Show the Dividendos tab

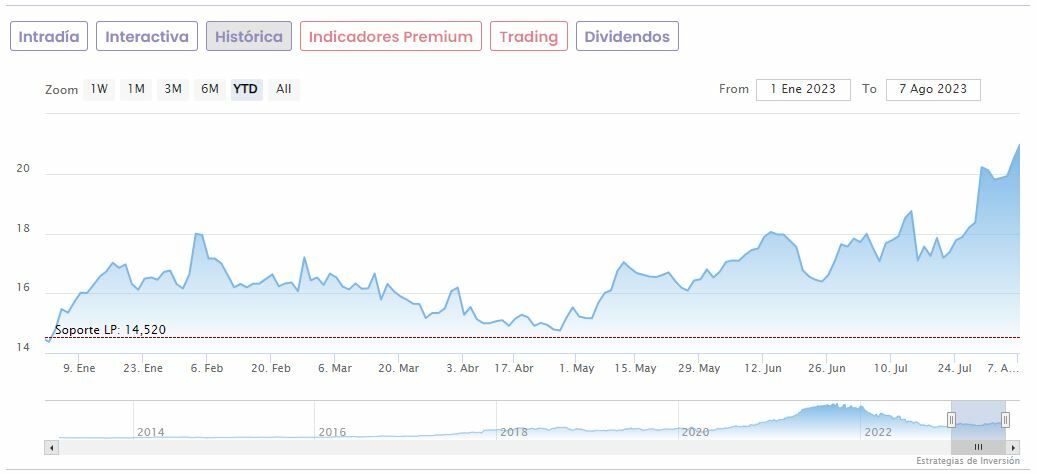click(627, 37)
